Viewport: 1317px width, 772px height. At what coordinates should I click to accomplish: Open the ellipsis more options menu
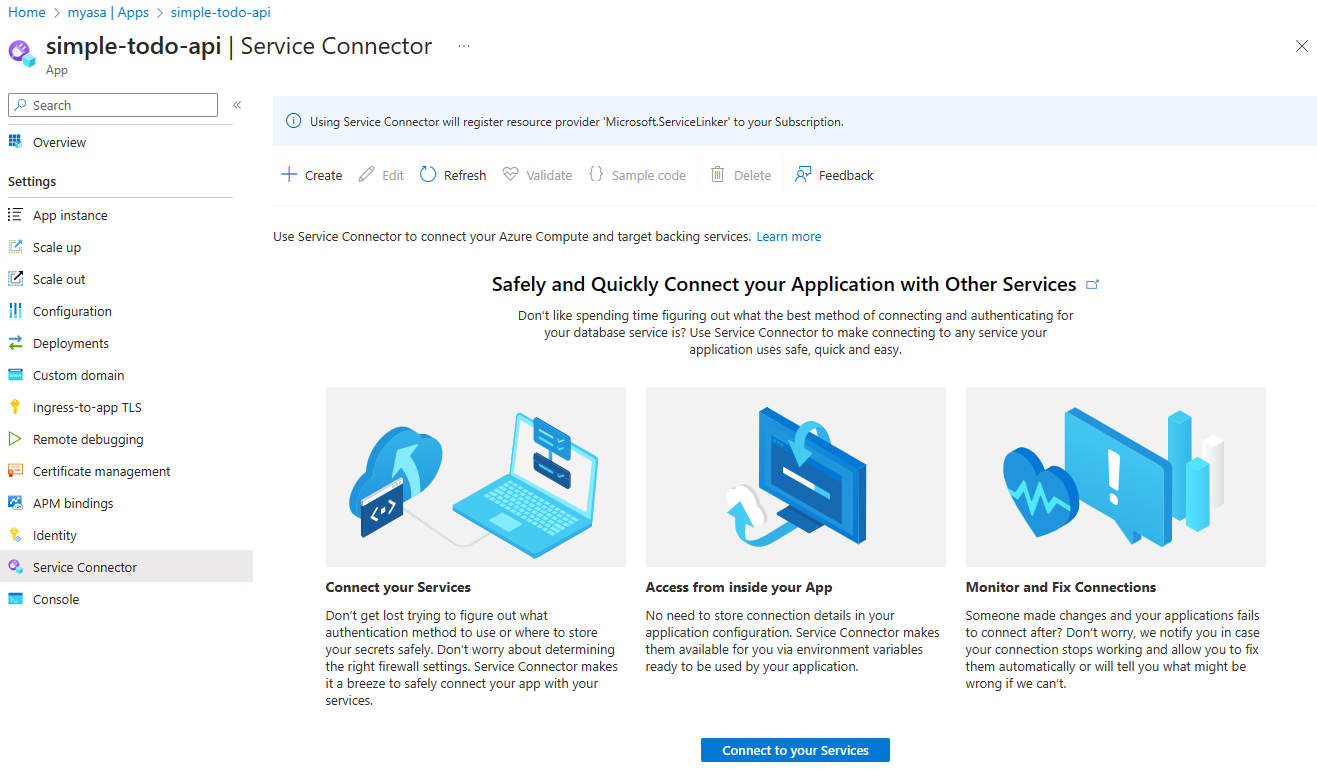[x=464, y=46]
